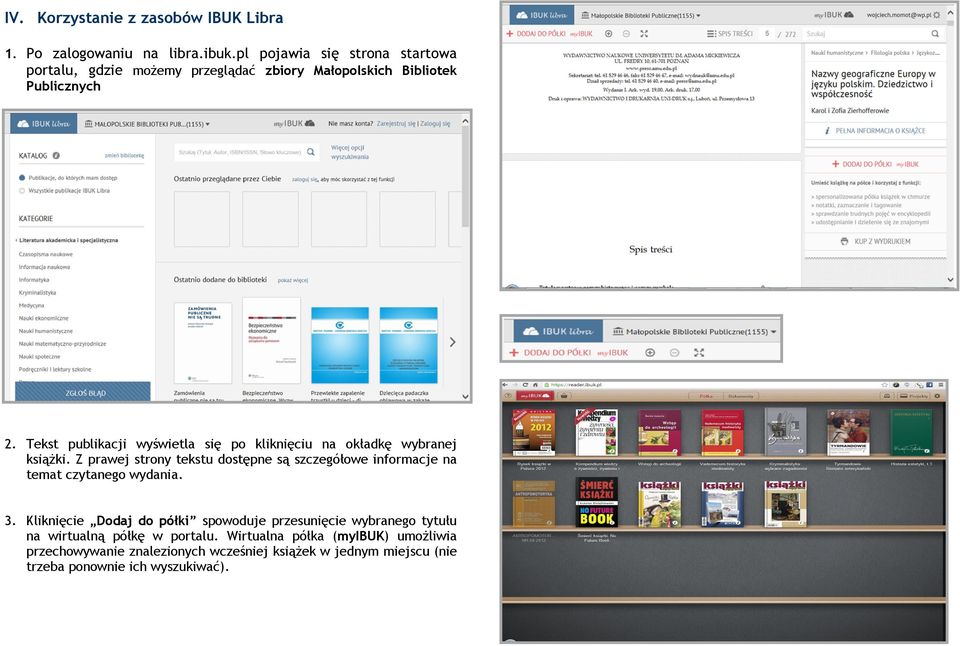
Task: Open the Nauki społeczne category
Action: [x=39, y=356]
